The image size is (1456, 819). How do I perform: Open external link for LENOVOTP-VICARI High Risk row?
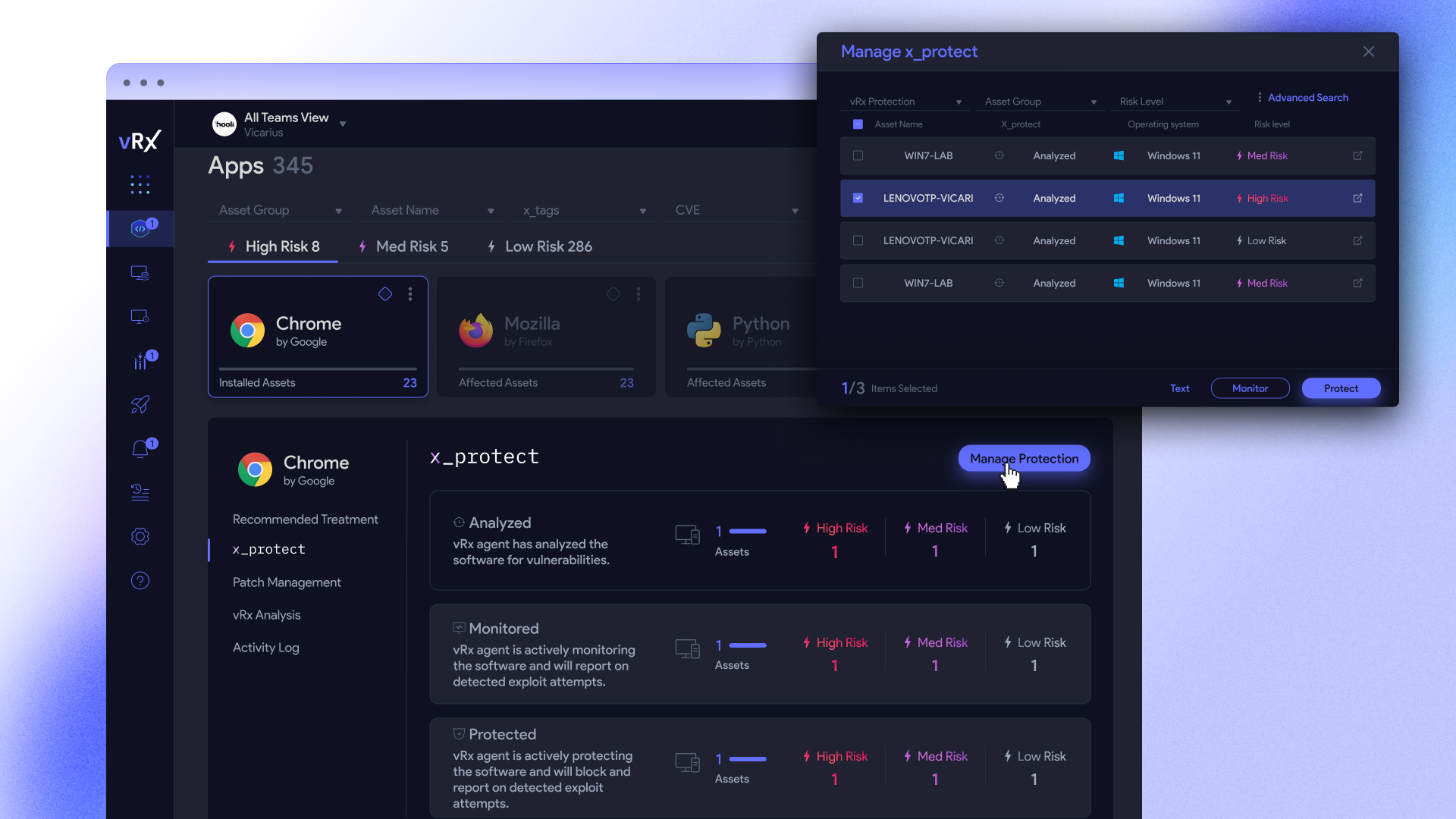(1357, 198)
